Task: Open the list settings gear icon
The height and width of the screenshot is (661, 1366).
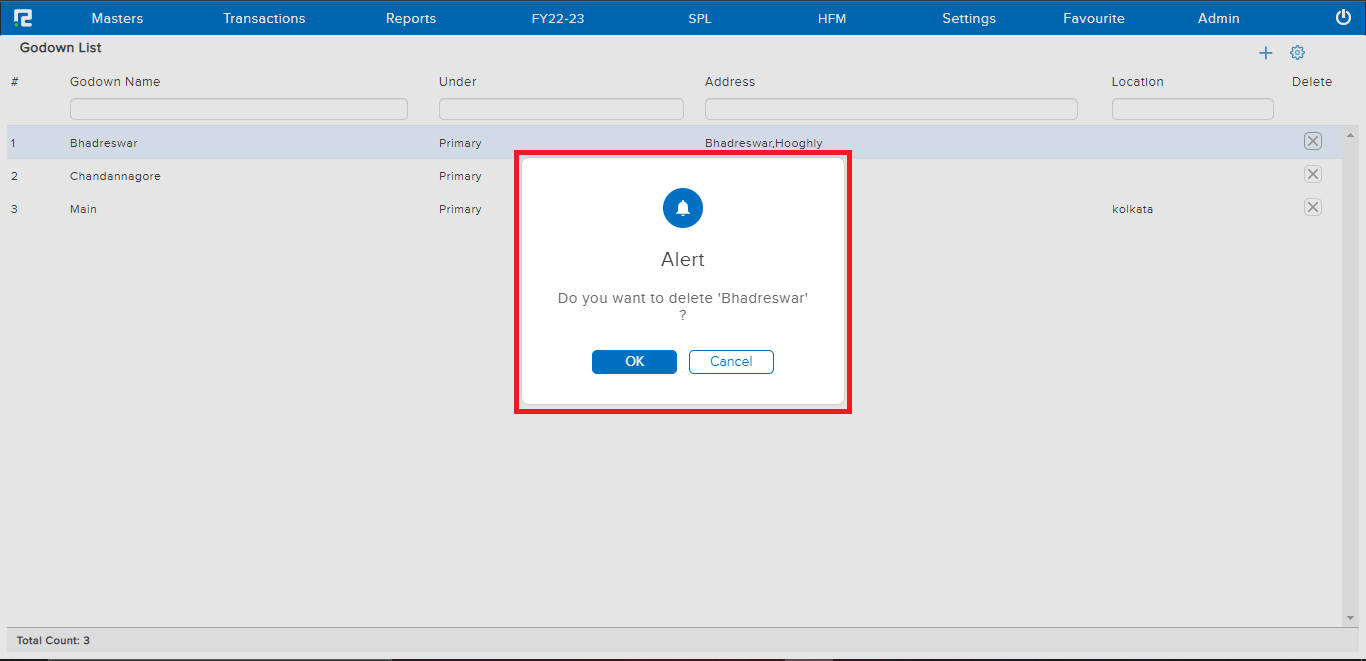Action: pos(1297,53)
